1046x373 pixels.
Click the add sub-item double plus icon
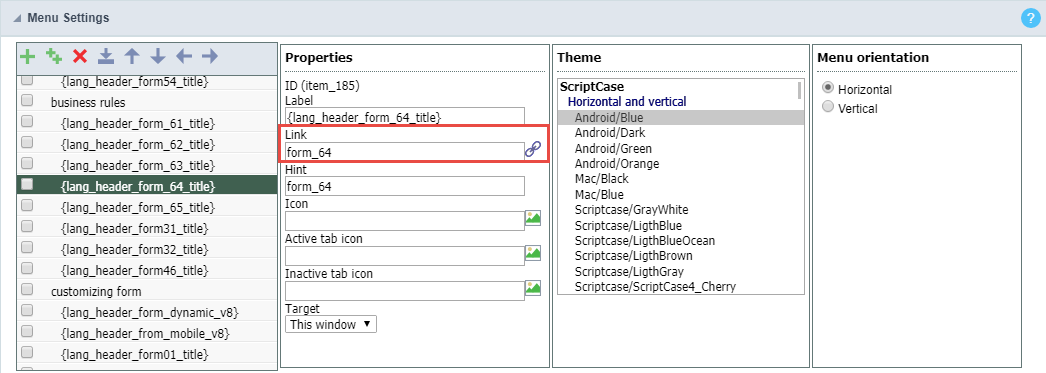(53, 57)
